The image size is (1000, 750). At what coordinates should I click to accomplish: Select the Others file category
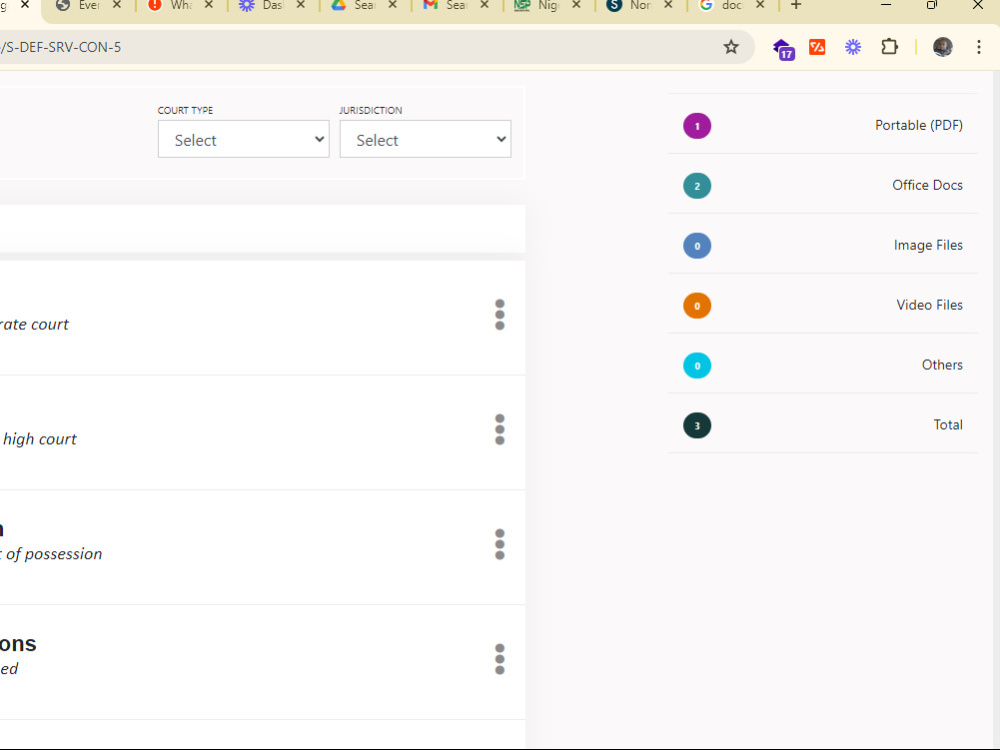[x=823, y=365]
